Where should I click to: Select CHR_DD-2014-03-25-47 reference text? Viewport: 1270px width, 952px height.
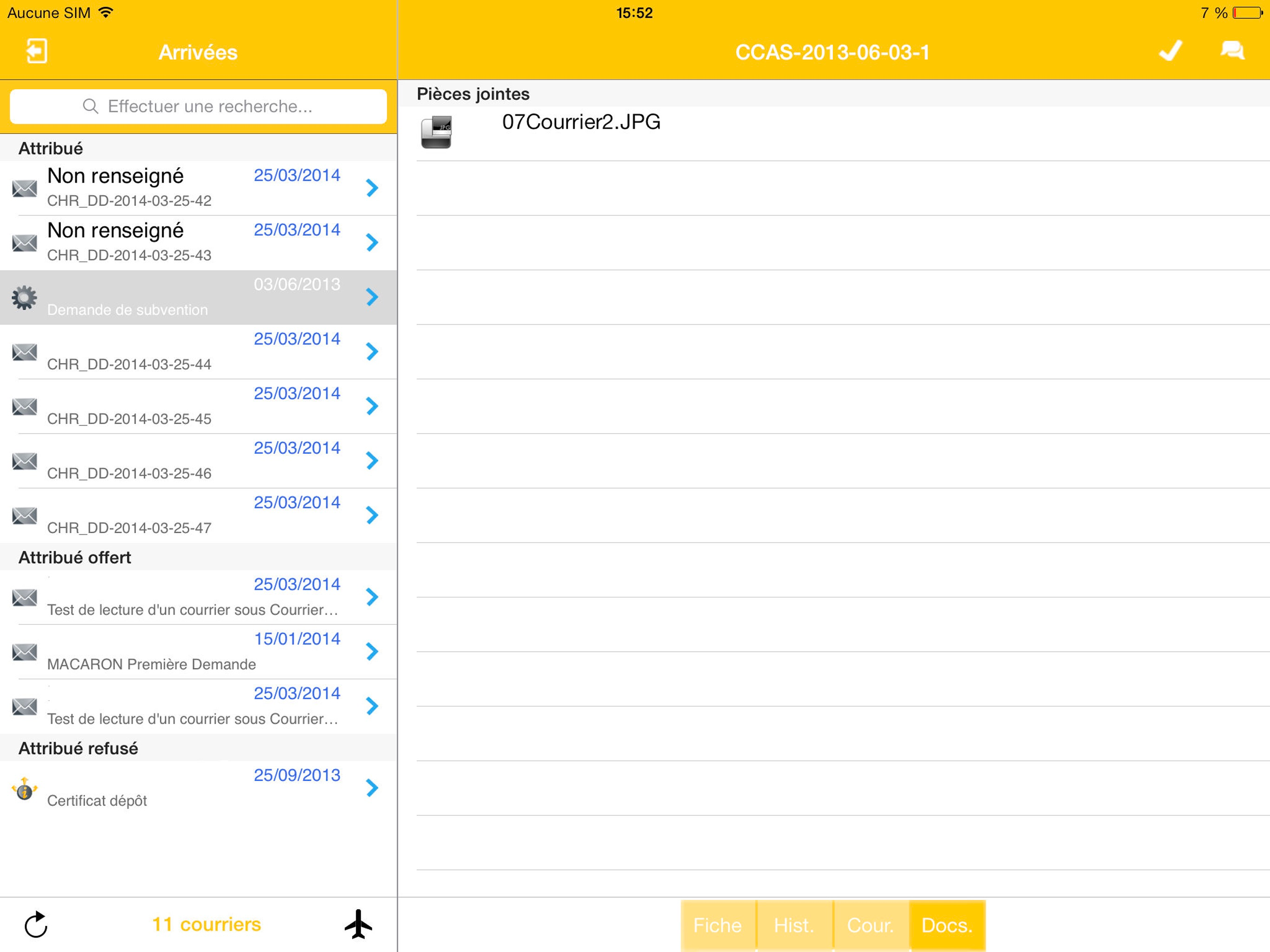click(129, 528)
